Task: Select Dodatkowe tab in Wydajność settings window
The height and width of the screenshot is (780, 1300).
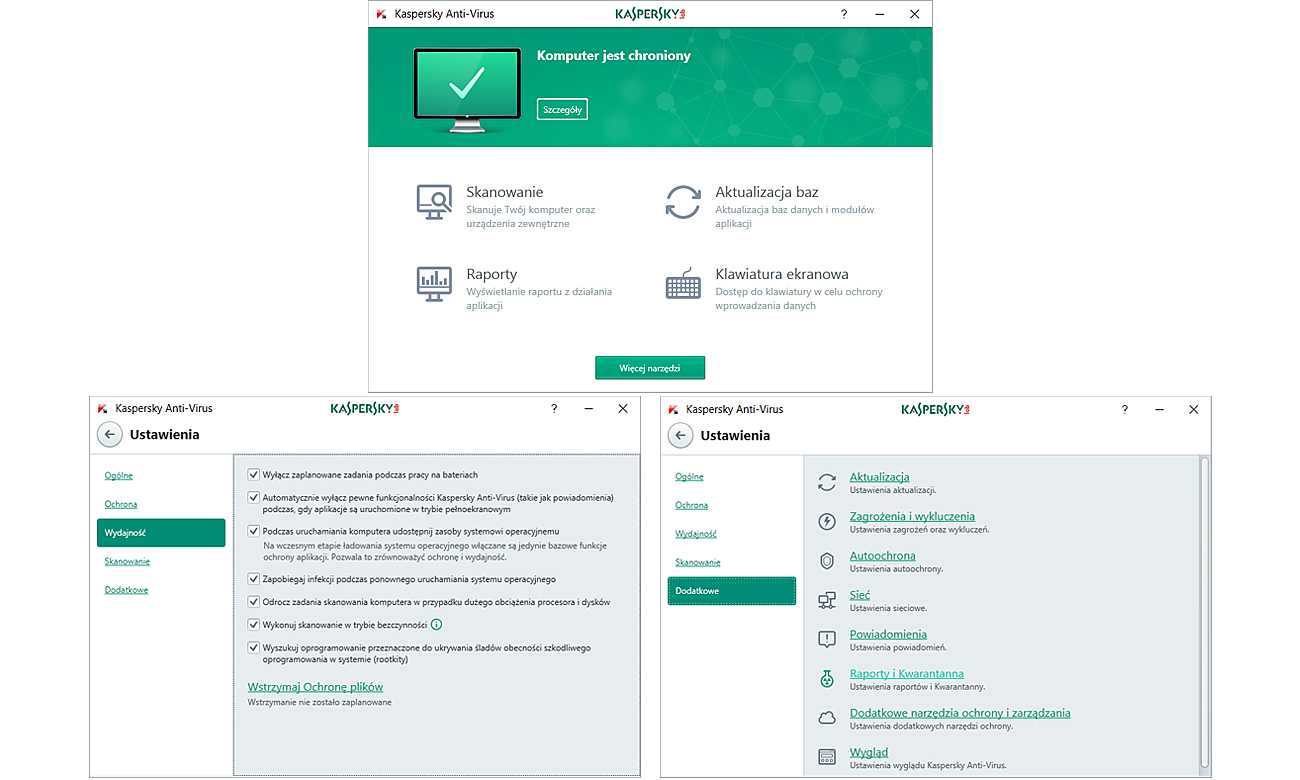Action: pos(126,590)
